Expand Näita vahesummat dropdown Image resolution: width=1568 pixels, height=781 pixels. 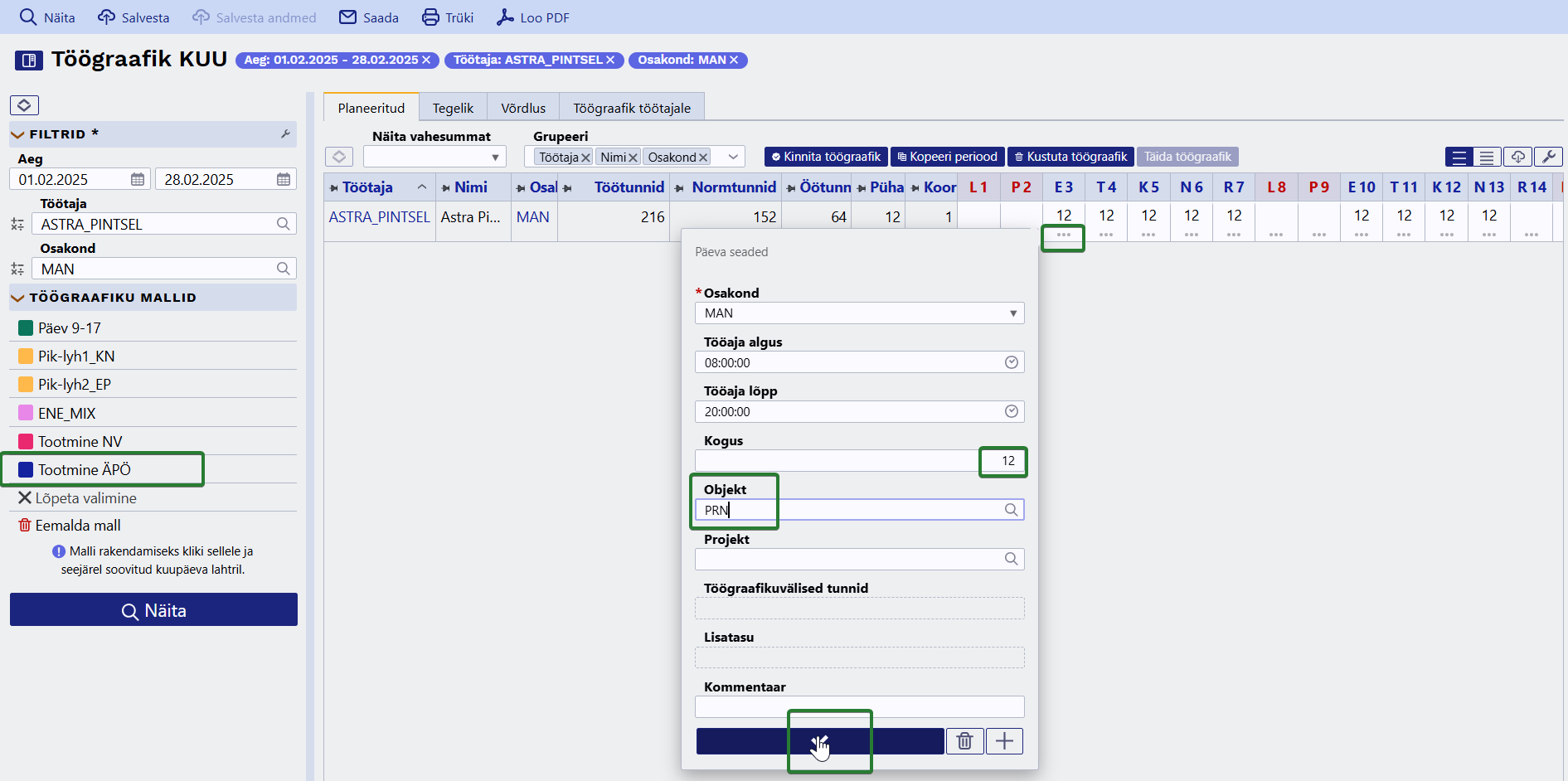pyautogui.click(x=434, y=157)
